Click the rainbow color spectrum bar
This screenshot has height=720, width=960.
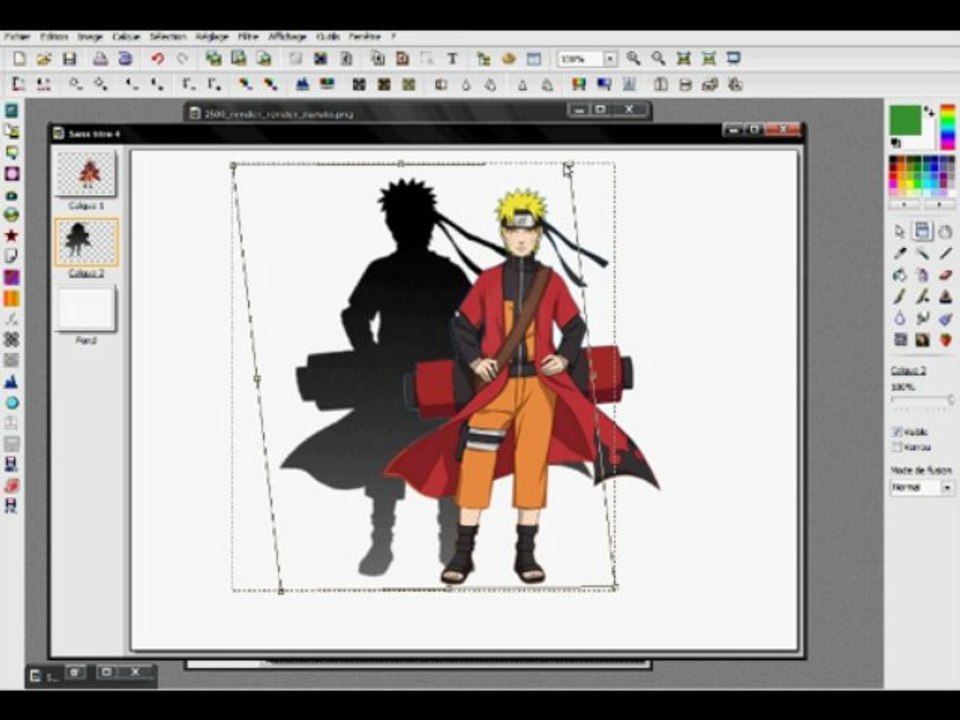(948, 127)
